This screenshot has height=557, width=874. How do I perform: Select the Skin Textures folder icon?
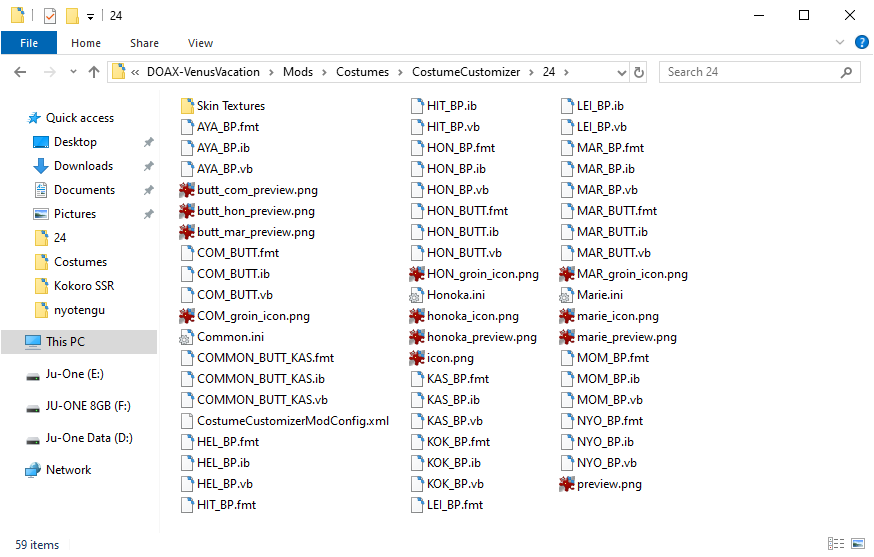pos(187,106)
